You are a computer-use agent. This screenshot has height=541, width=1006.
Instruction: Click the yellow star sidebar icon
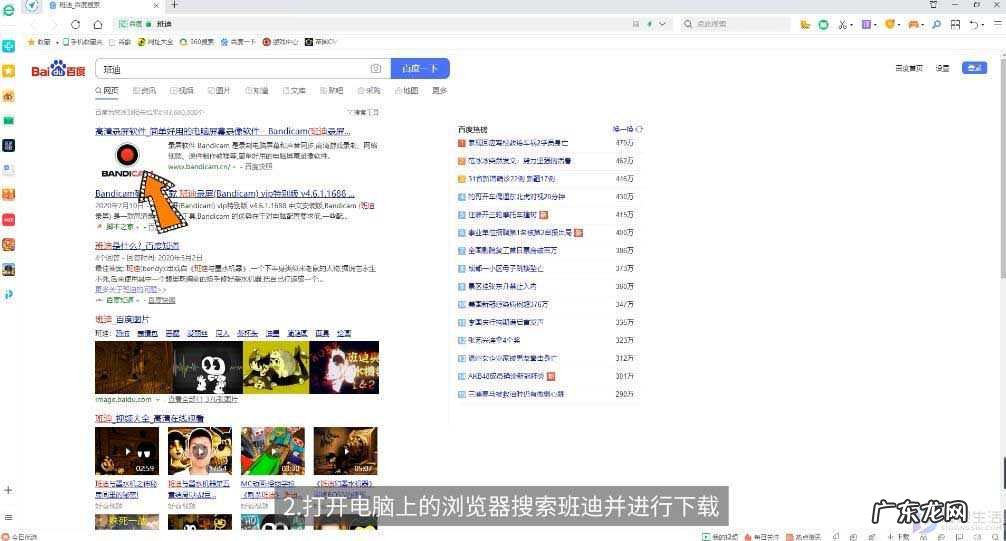coord(8,71)
